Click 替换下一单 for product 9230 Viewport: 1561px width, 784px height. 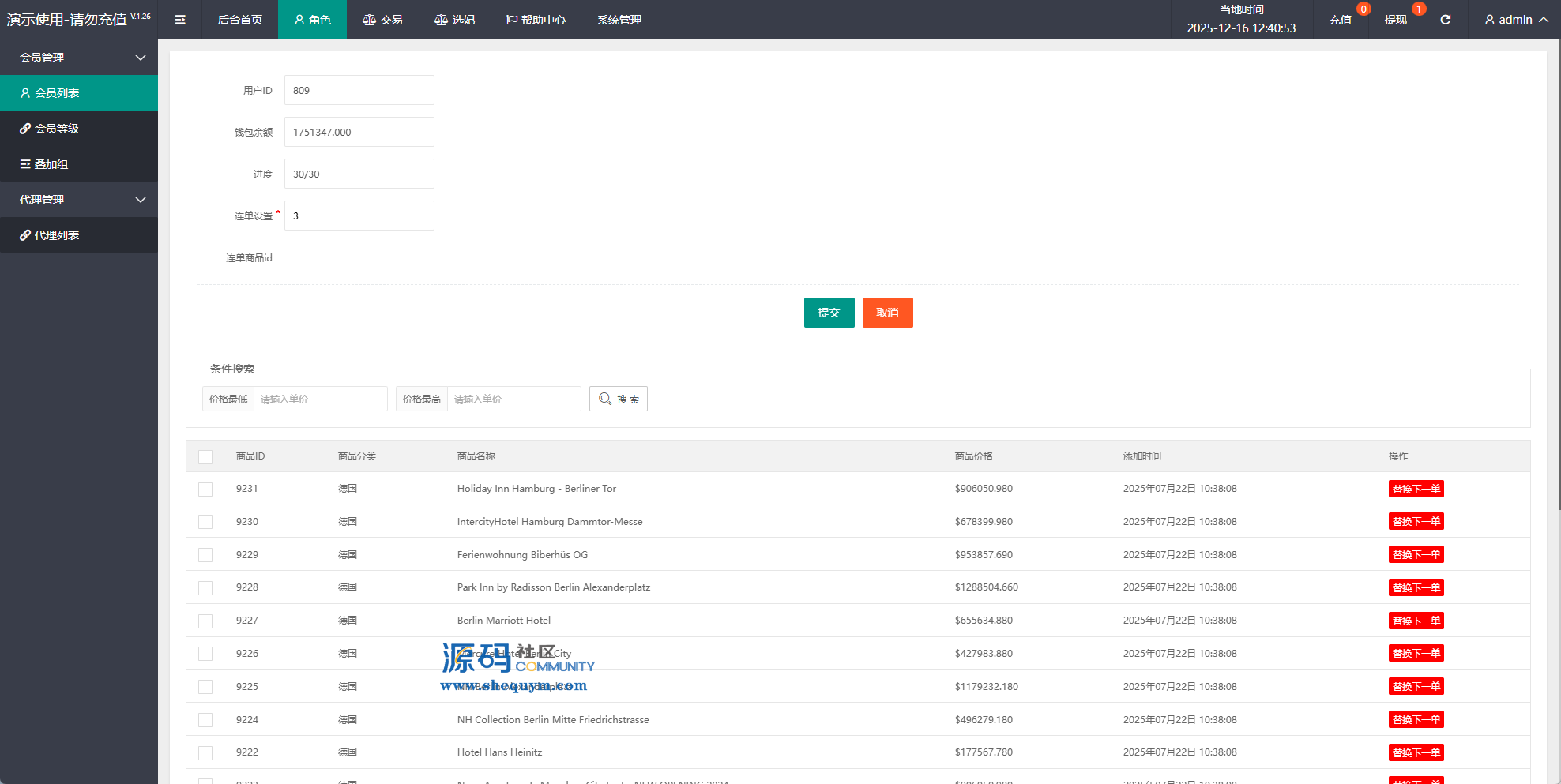coord(1416,522)
